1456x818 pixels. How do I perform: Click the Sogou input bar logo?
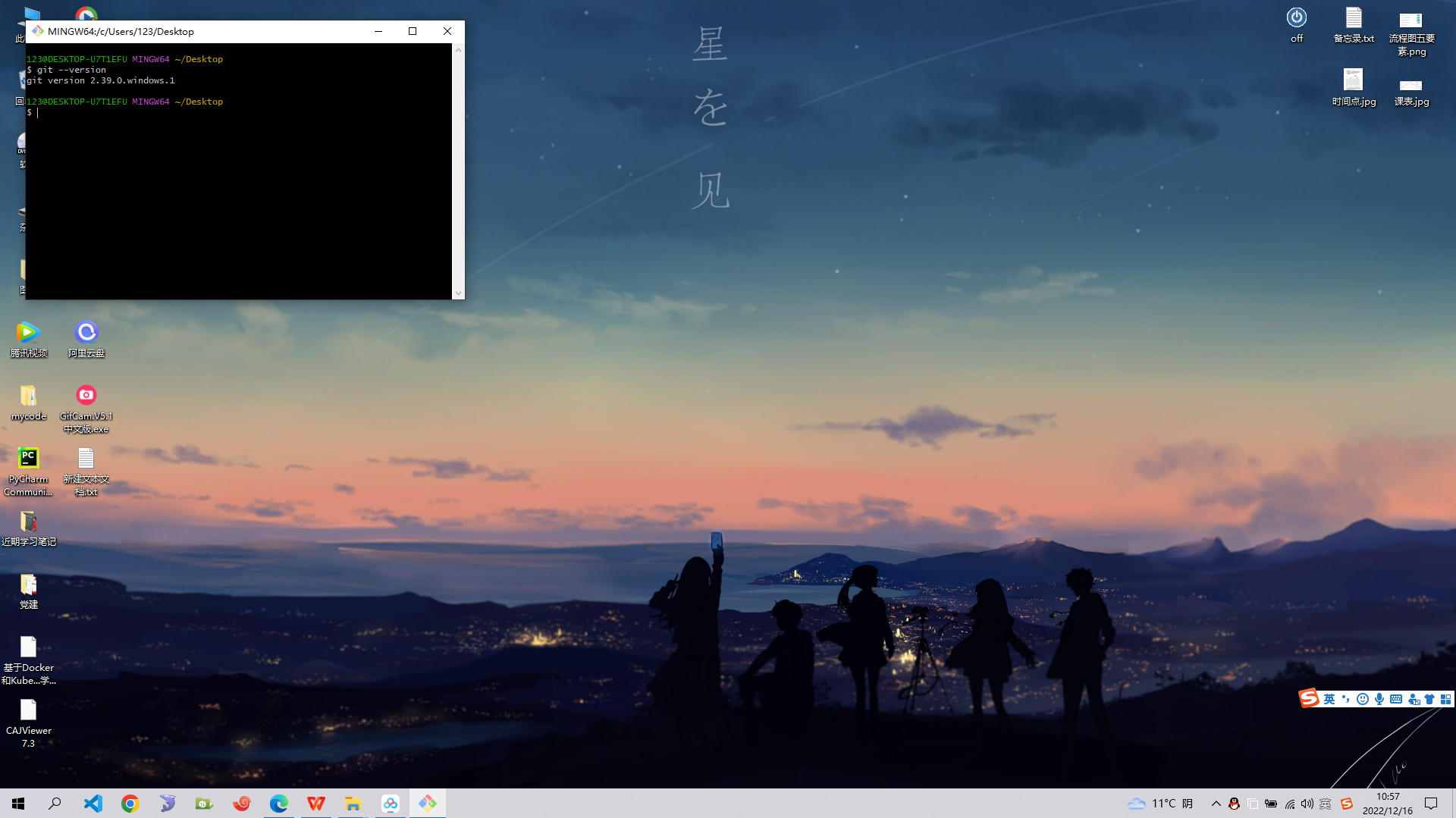[1309, 698]
